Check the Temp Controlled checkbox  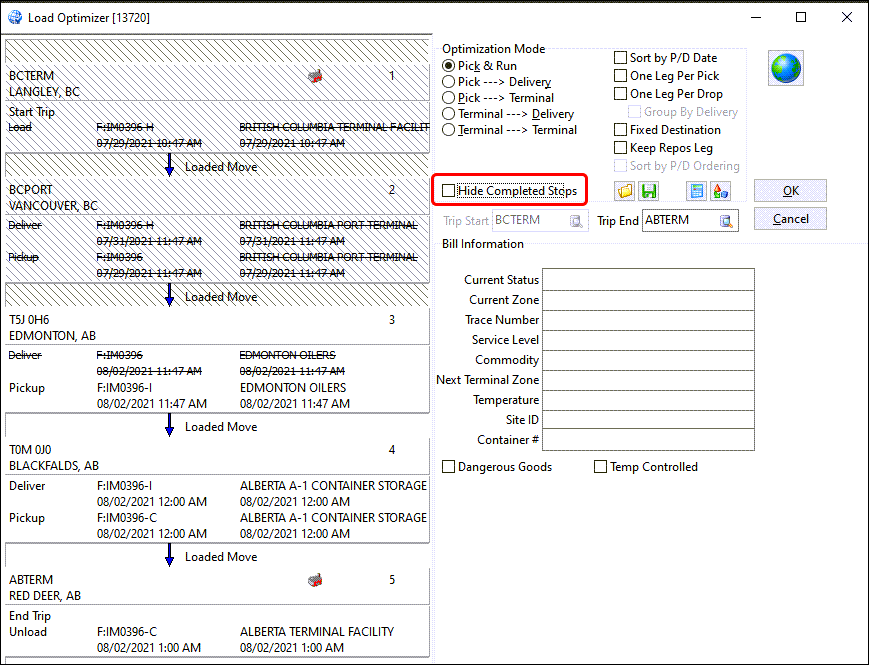click(x=601, y=467)
